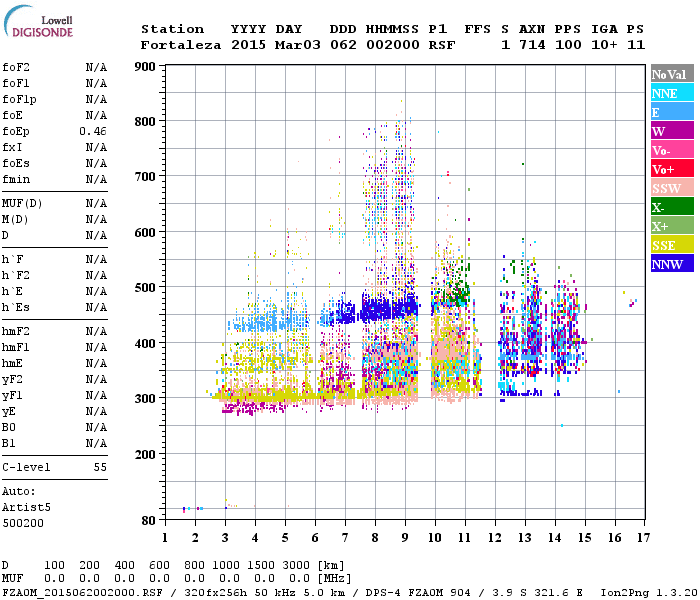The image size is (700, 600).
Task: Click the date value Mar03
Action: tap(298, 45)
